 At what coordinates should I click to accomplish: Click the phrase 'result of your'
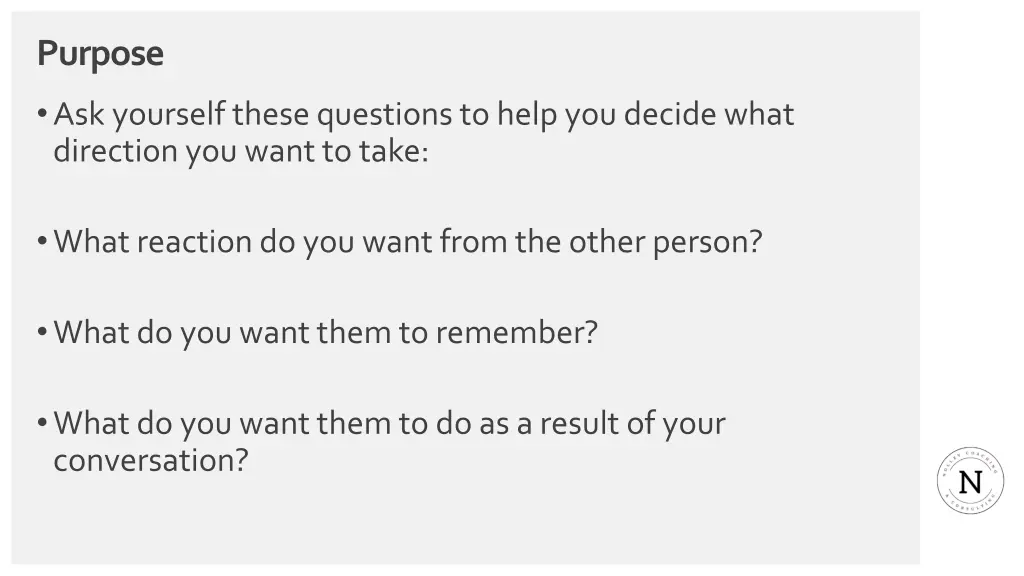[632, 424]
